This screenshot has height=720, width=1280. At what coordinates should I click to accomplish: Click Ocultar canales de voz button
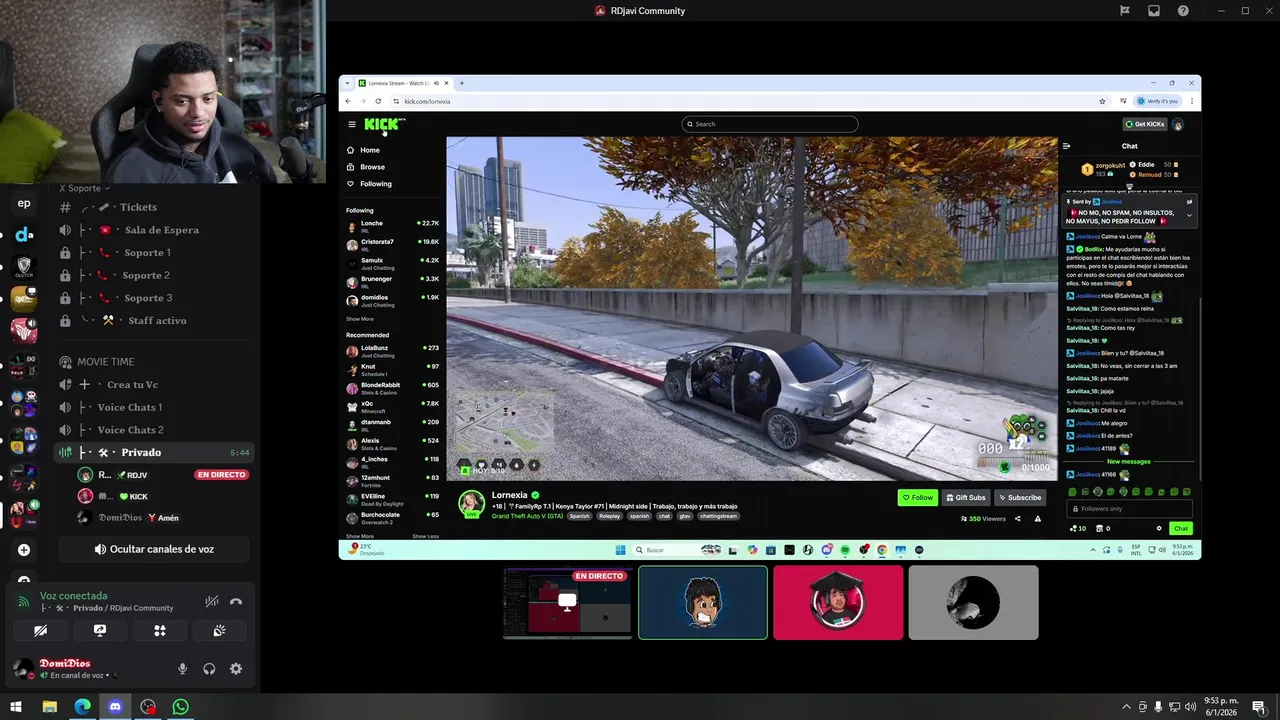[153, 549]
